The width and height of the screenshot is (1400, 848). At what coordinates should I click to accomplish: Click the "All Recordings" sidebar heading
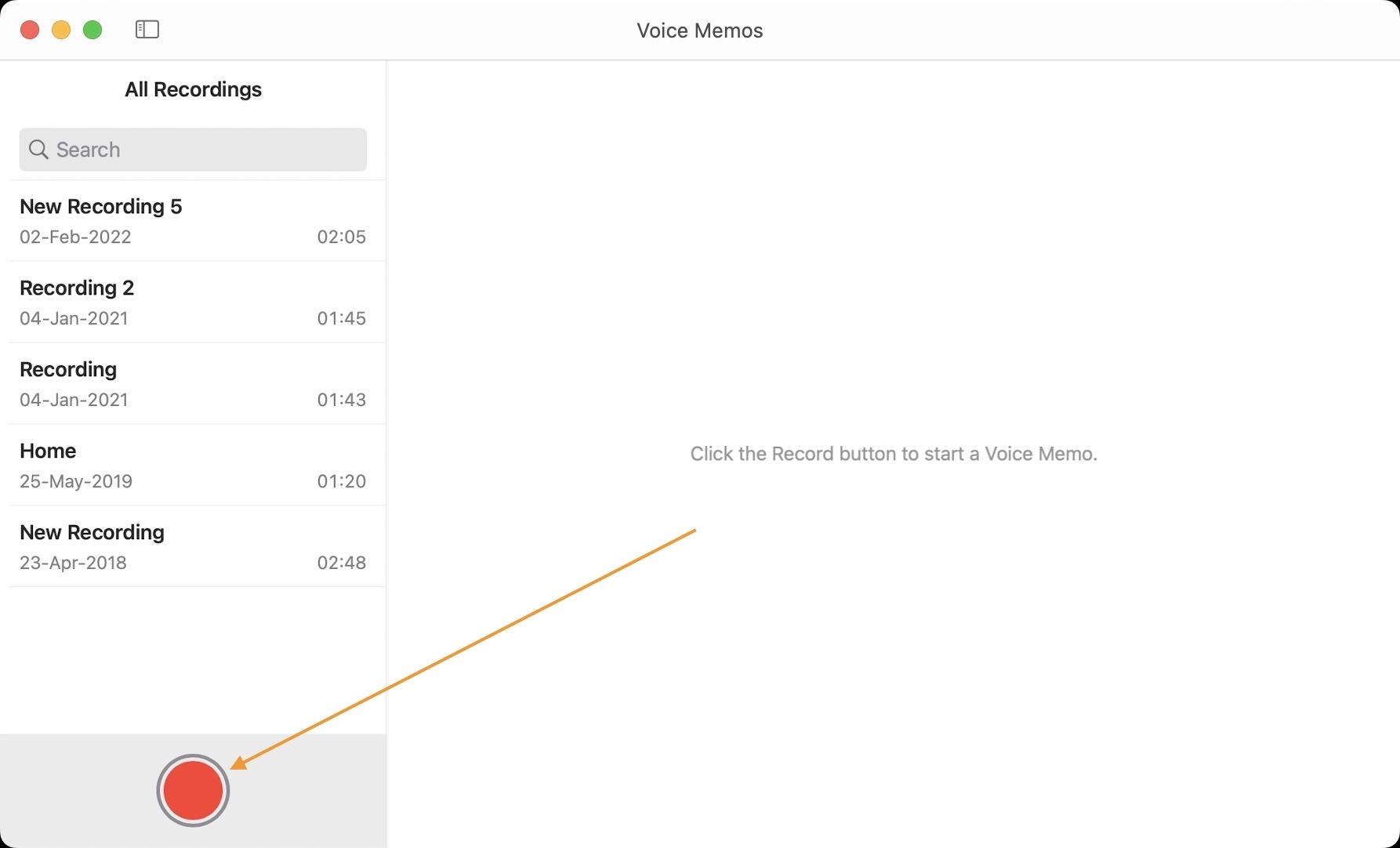tap(193, 89)
